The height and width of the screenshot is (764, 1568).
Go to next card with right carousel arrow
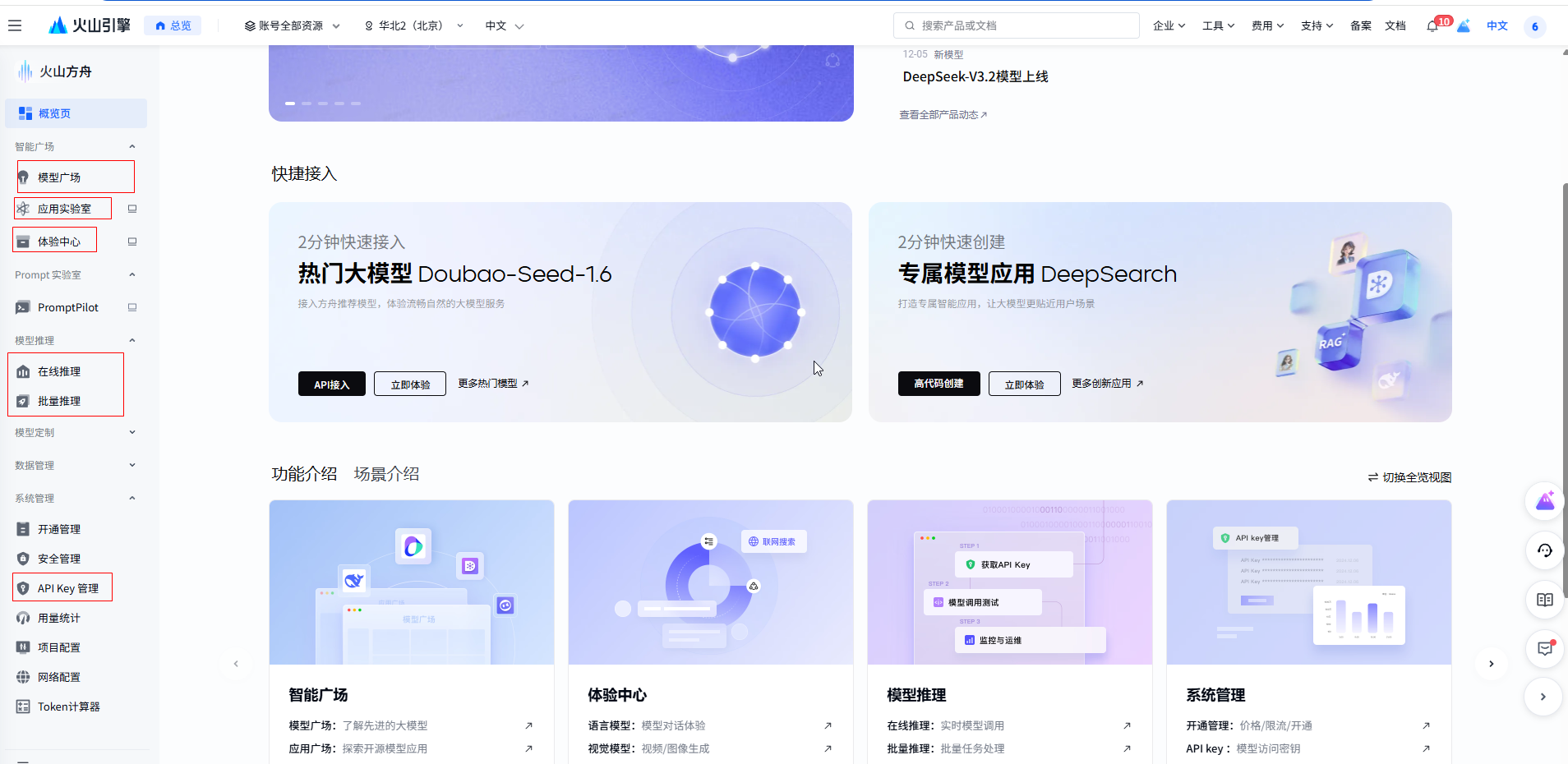tap(1491, 664)
